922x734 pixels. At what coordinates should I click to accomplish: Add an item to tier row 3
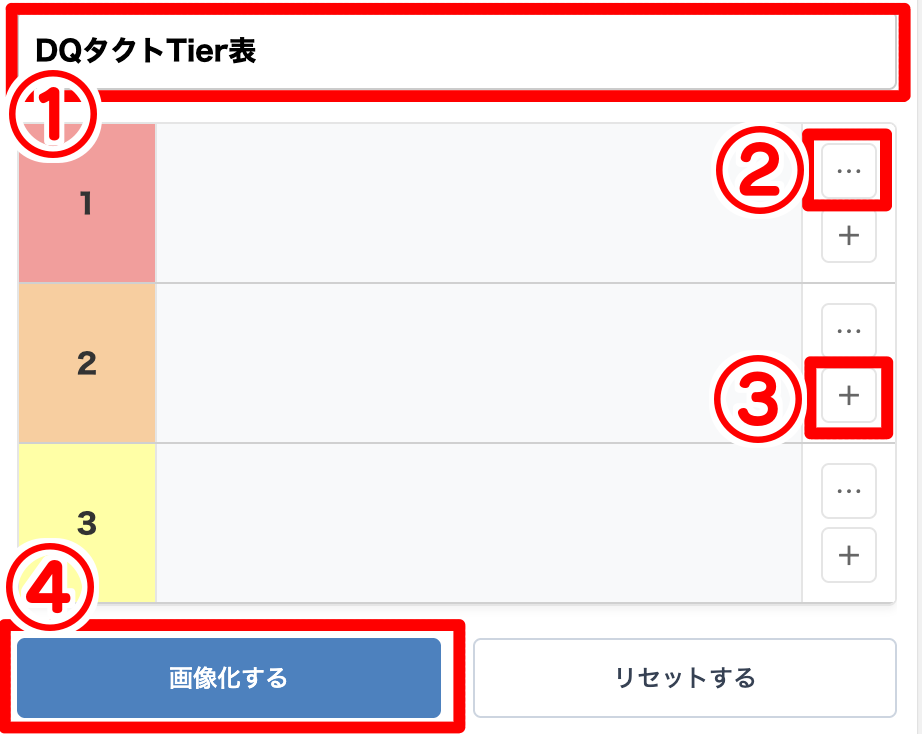coord(847,555)
